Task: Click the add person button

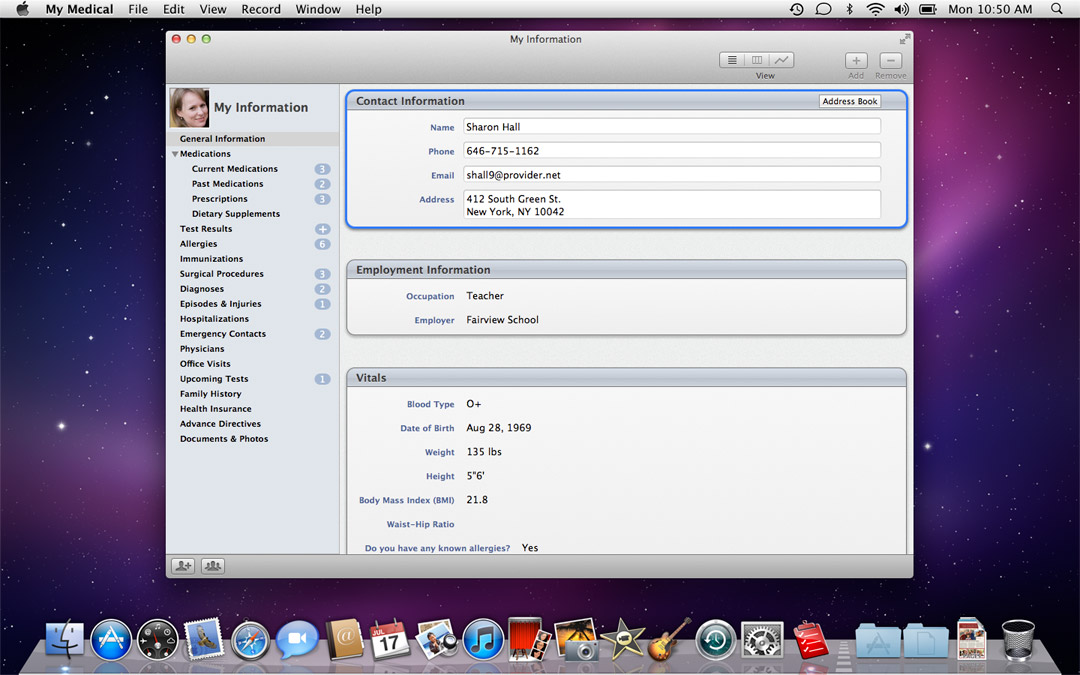Action: point(183,566)
